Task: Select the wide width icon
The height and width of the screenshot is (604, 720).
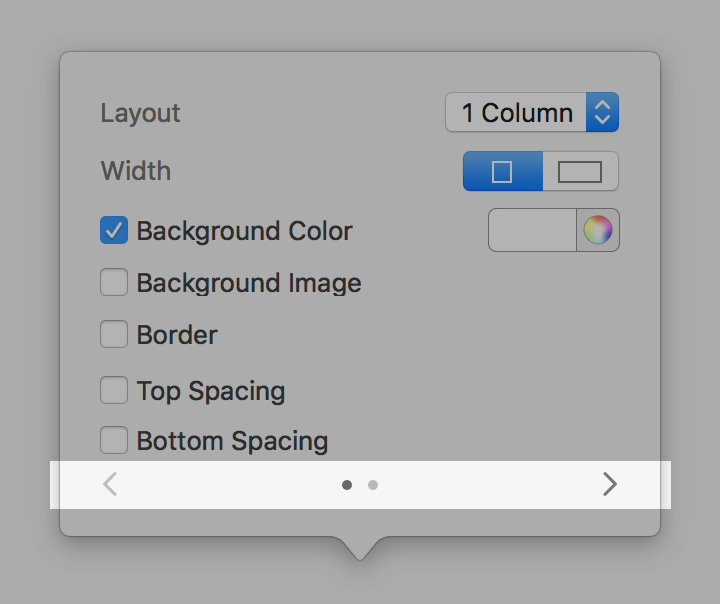Action: point(580,171)
